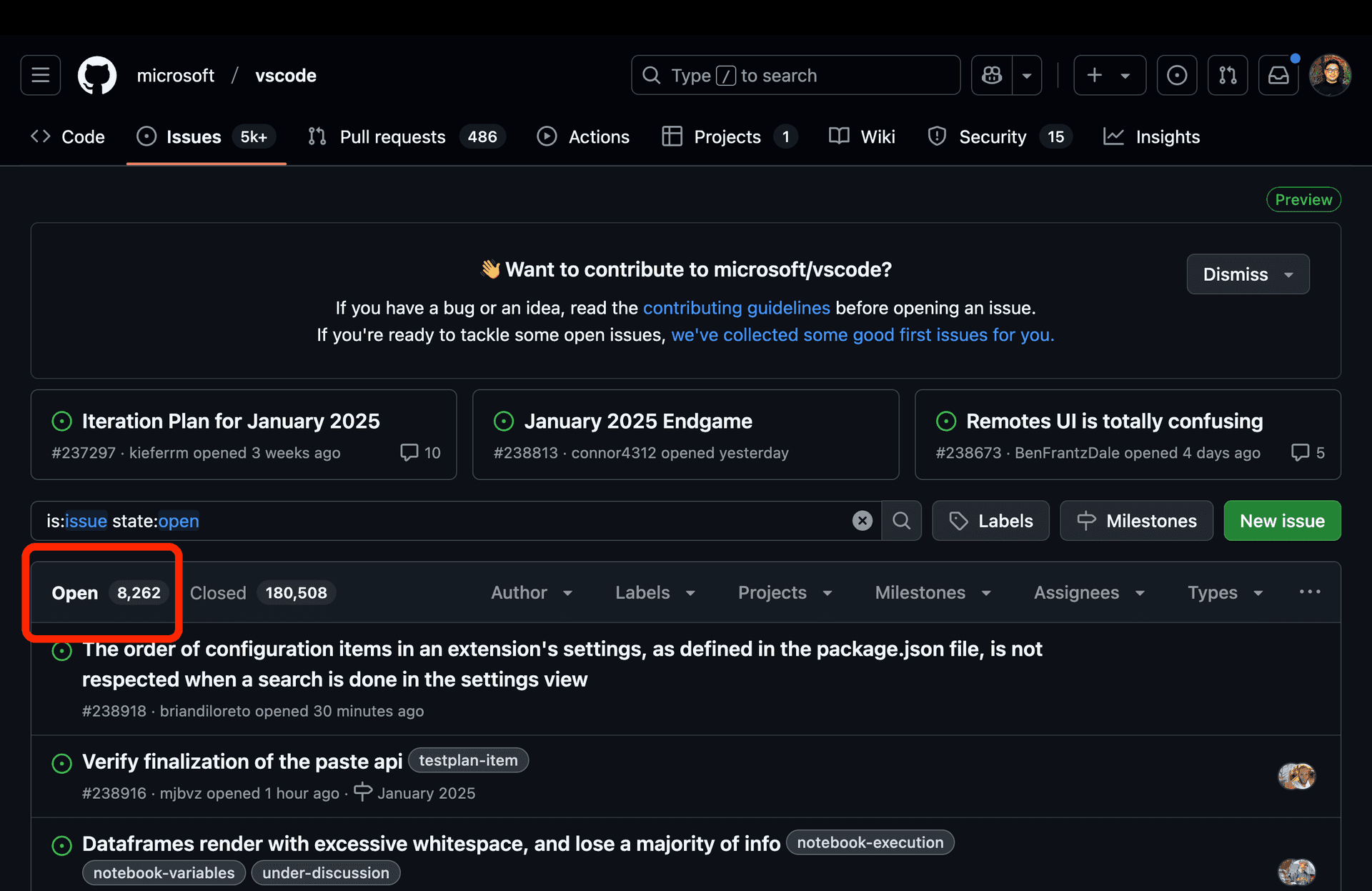This screenshot has height=891, width=1372.
Task: Expand the Author filter dropdown
Action: pos(532,593)
